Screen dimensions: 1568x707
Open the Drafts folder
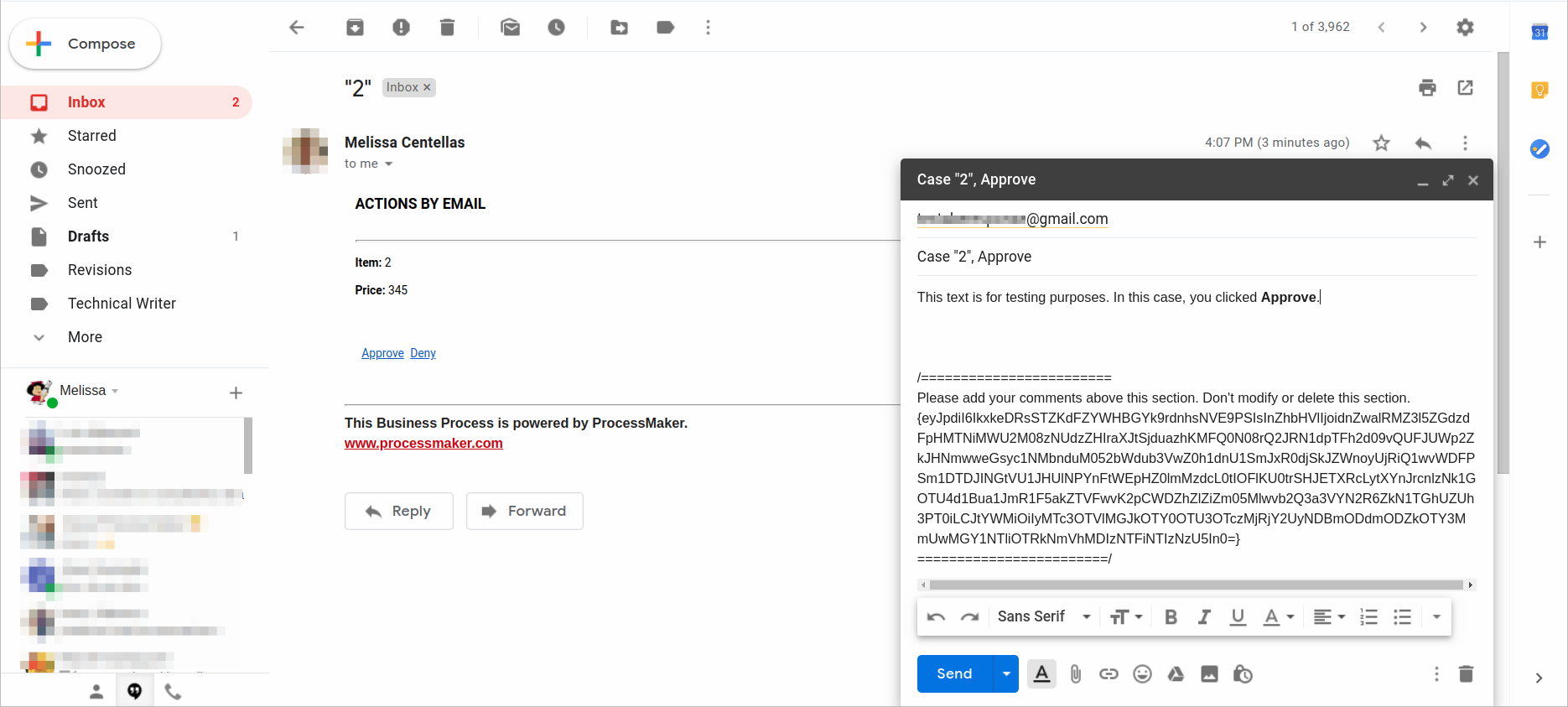[88, 237]
